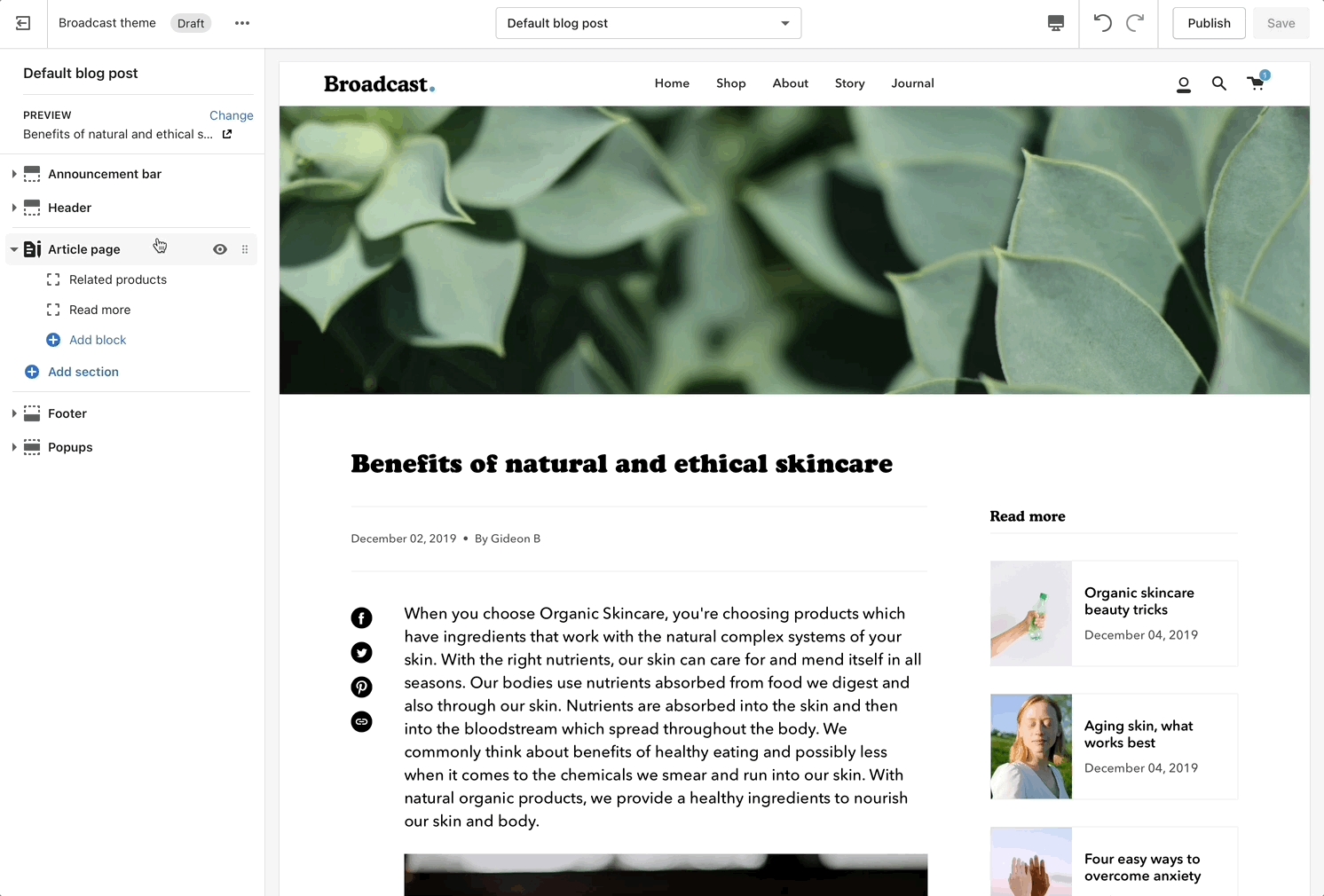This screenshot has height=896, width=1324.
Task: Share article on Pinterest
Action: point(361,688)
